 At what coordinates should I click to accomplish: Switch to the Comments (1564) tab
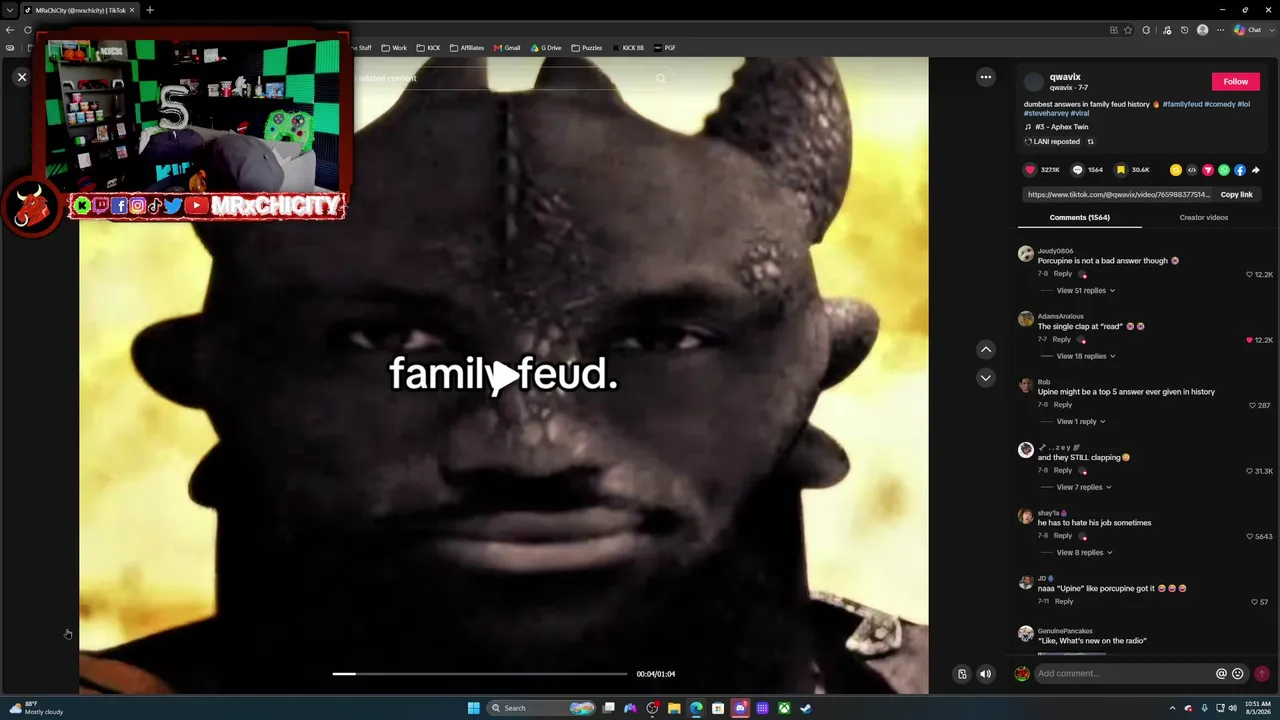tap(1080, 218)
